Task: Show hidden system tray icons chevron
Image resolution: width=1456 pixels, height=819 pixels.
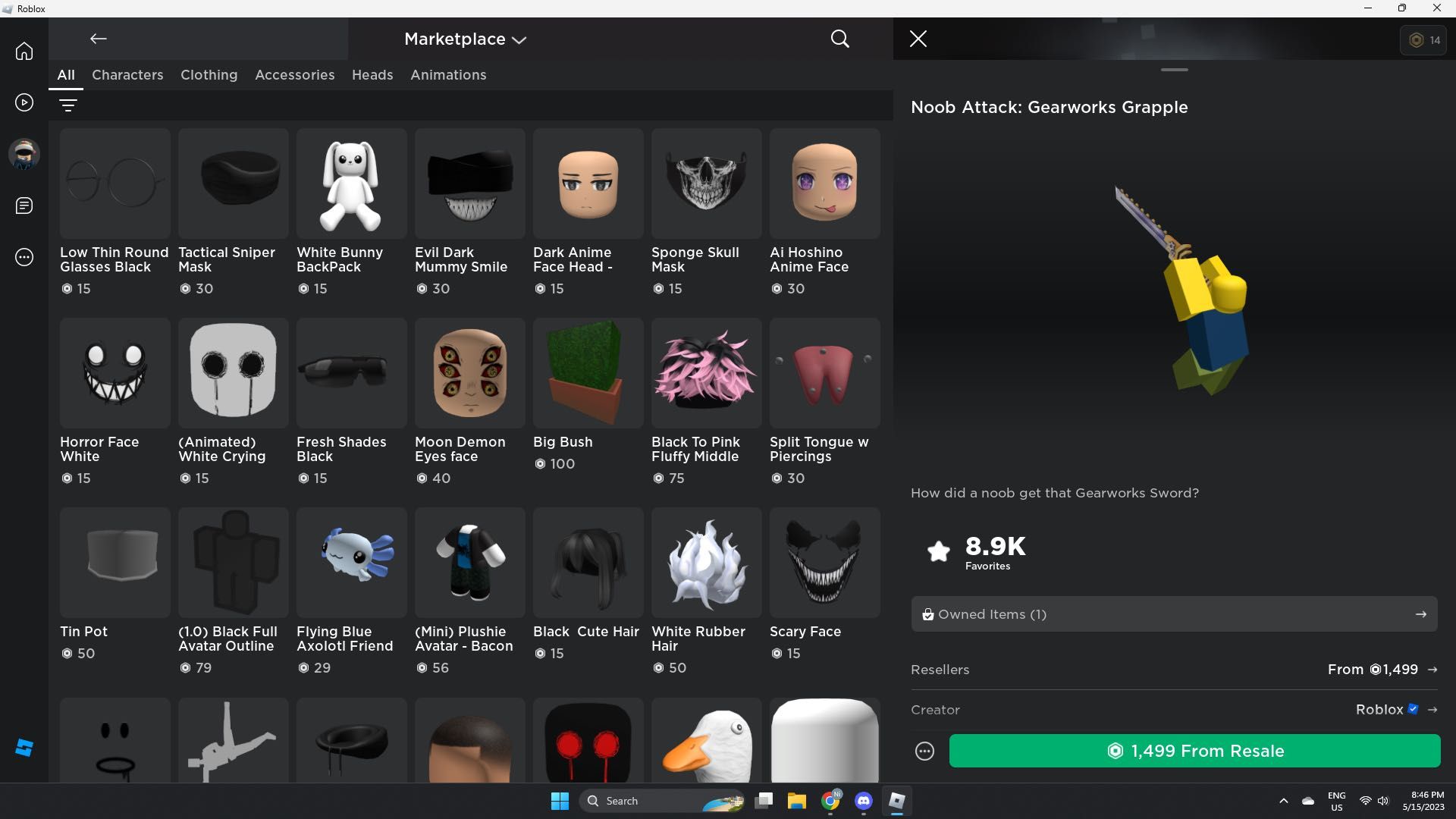Action: (1283, 801)
